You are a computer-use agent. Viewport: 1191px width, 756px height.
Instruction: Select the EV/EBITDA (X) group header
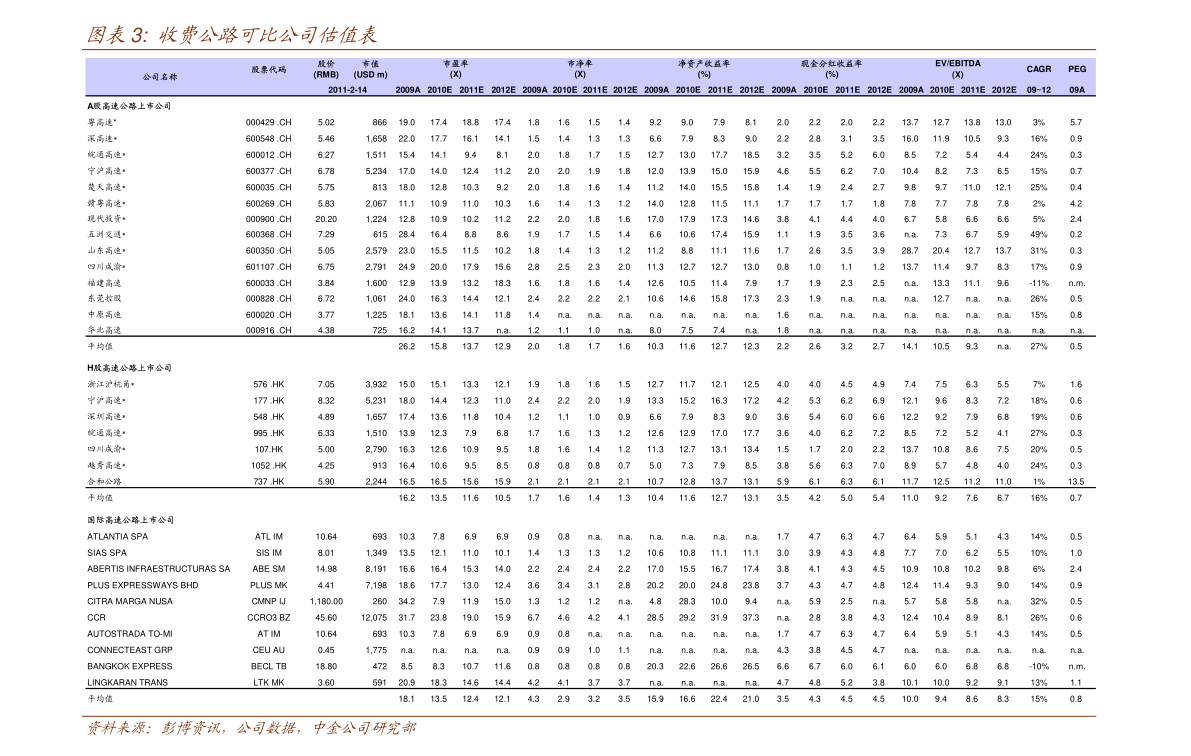pos(957,69)
